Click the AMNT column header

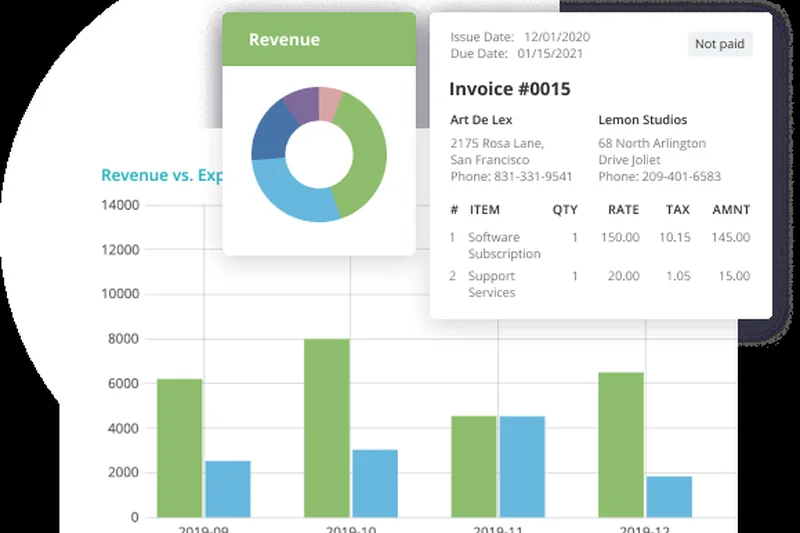tap(731, 210)
